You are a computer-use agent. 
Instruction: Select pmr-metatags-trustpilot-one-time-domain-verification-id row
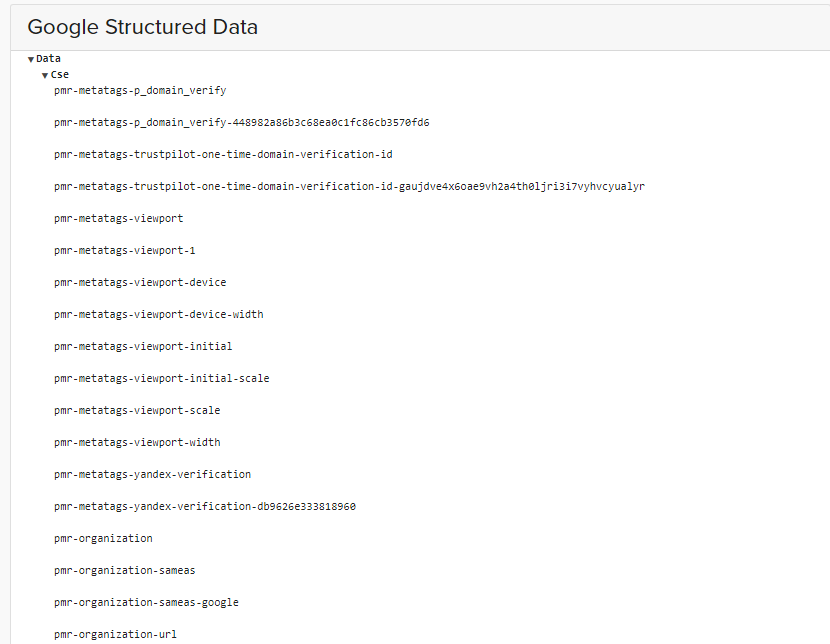coord(223,155)
